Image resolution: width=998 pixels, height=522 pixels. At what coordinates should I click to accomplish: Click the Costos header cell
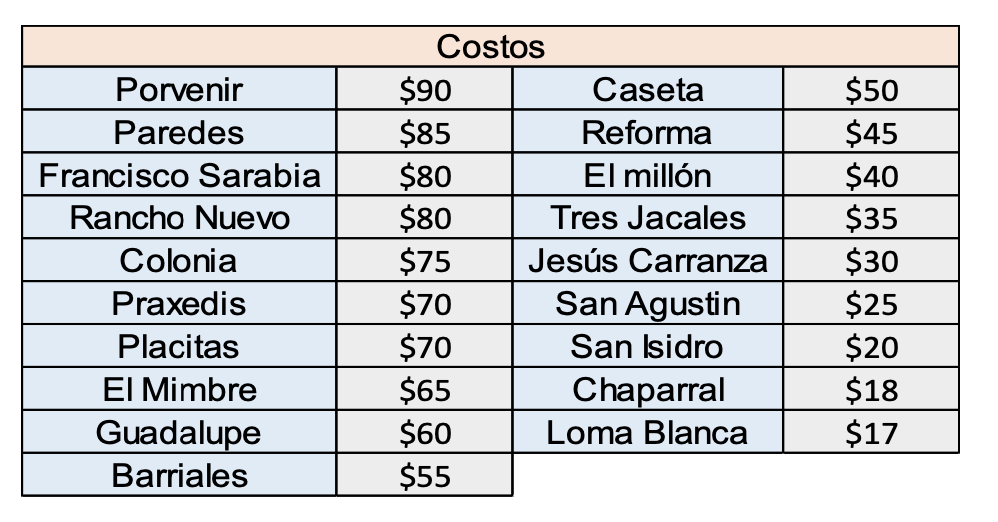pos(490,46)
